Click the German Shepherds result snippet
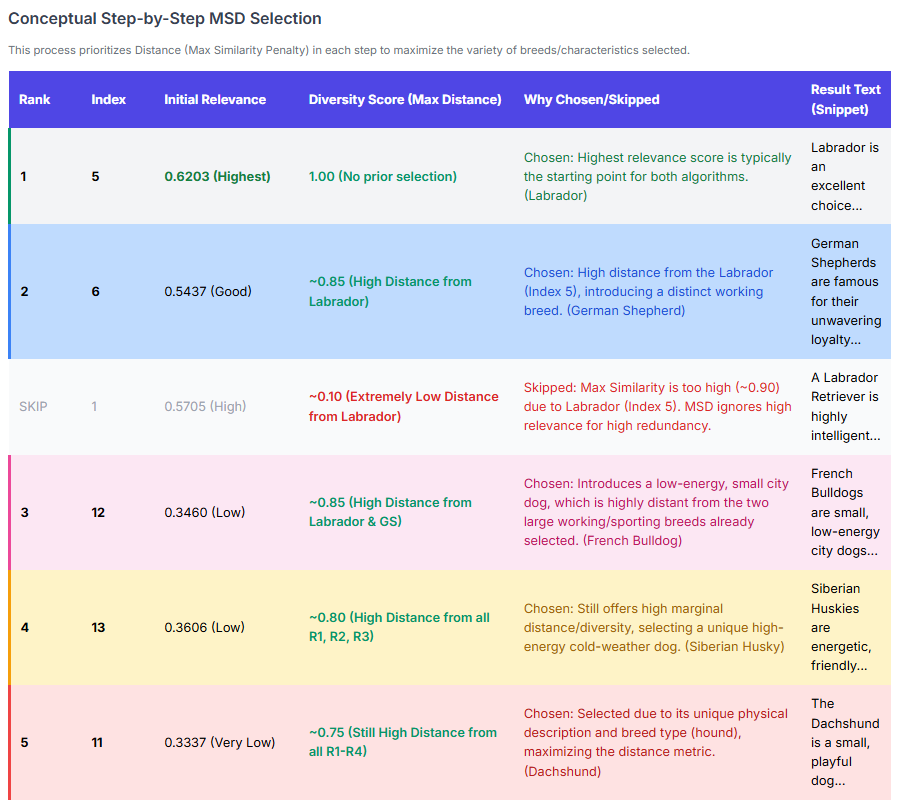The height and width of the screenshot is (811, 903). pos(845,291)
